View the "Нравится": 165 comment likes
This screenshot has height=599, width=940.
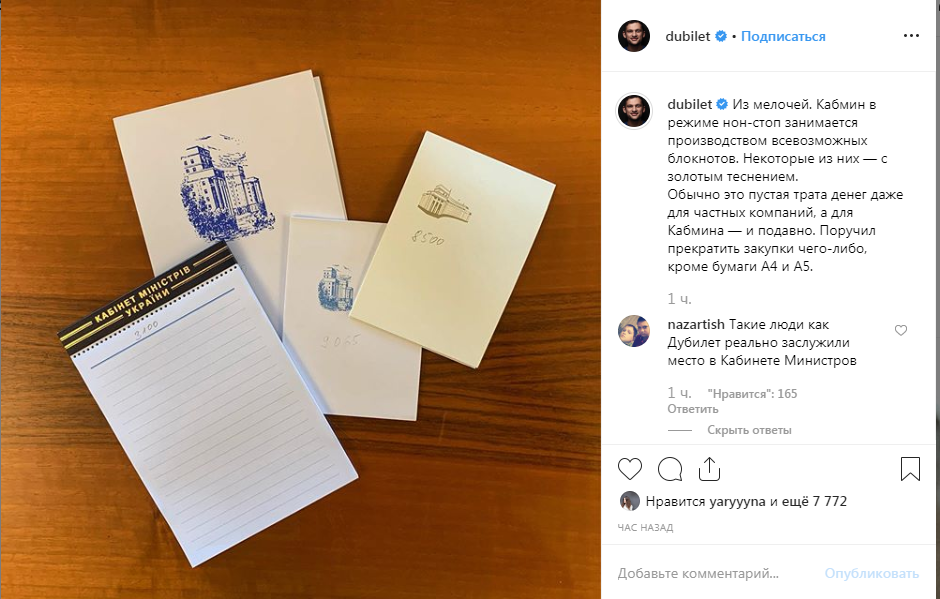coord(752,394)
